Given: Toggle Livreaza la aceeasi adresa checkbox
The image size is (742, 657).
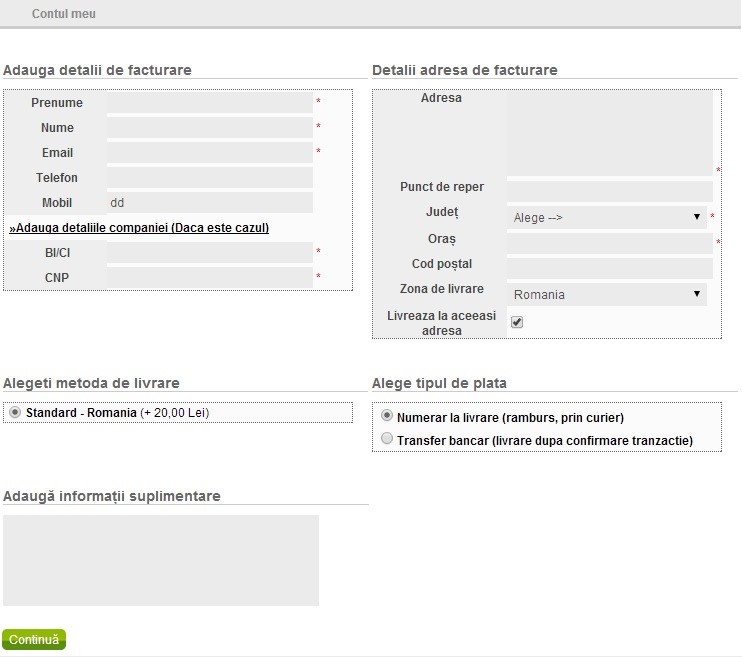Looking at the screenshot, I should click(517, 322).
